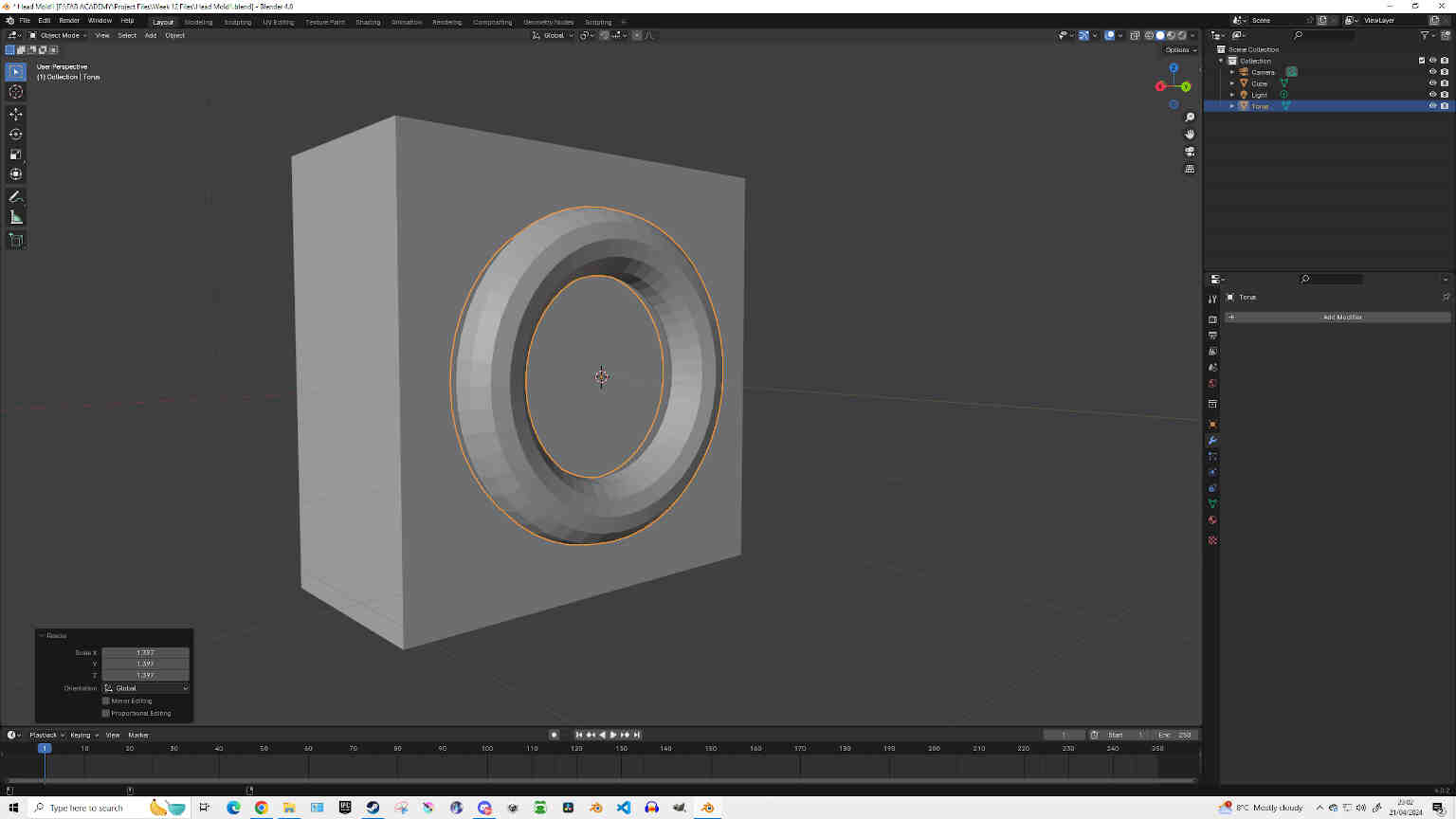Open the Output properties tab

[x=1212, y=336]
